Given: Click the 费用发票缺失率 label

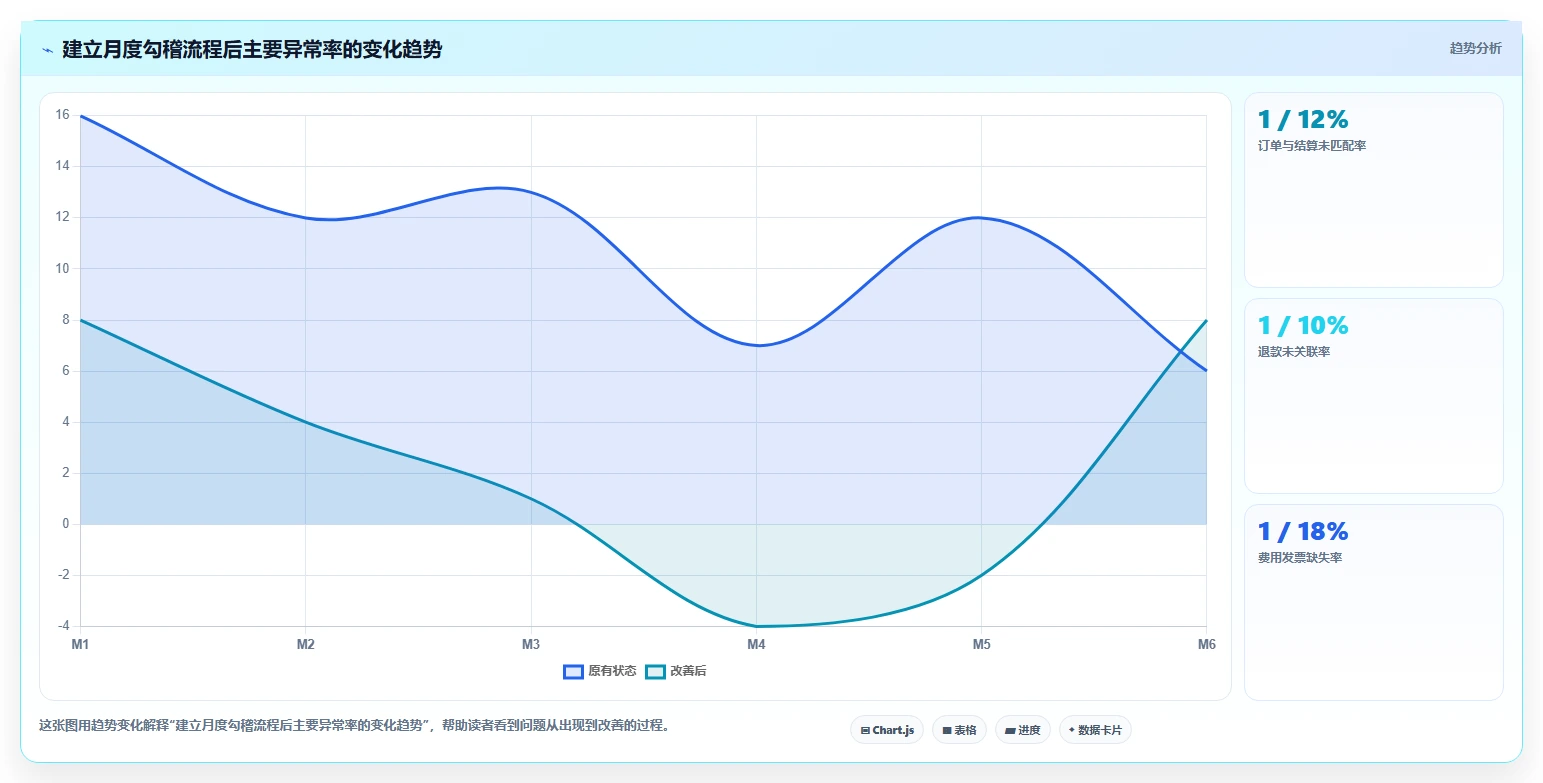Looking at the screenshot, I should 1300,558.
